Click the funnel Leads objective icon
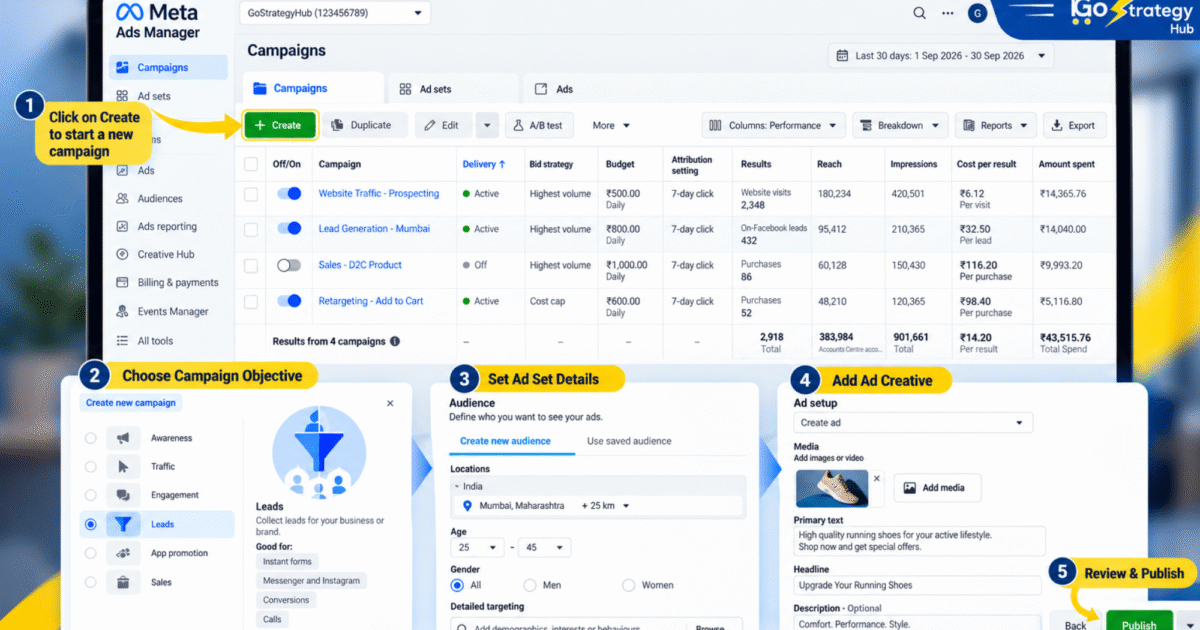1200x630 pixels. coord(123,523)
